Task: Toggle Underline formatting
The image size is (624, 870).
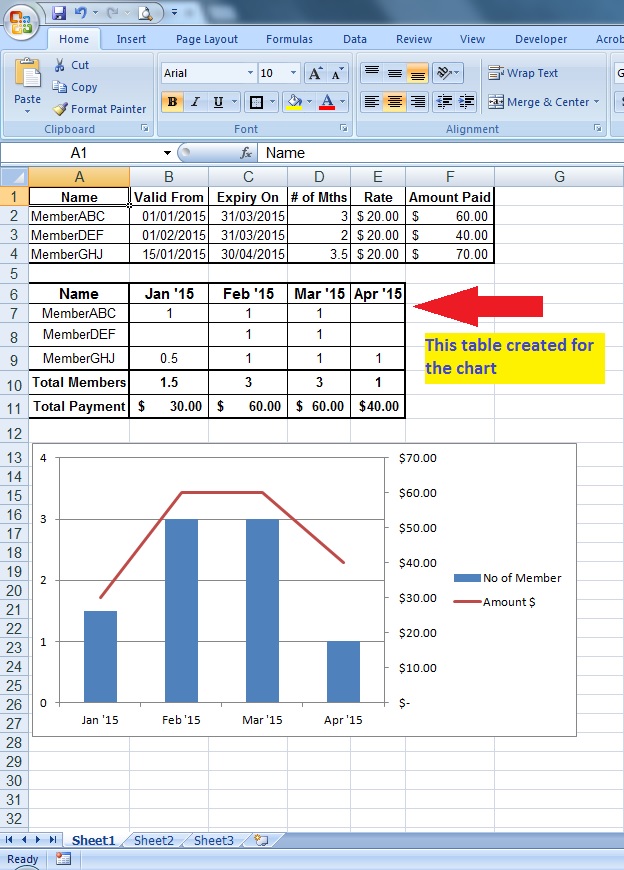Action: (x=218, y=102)
